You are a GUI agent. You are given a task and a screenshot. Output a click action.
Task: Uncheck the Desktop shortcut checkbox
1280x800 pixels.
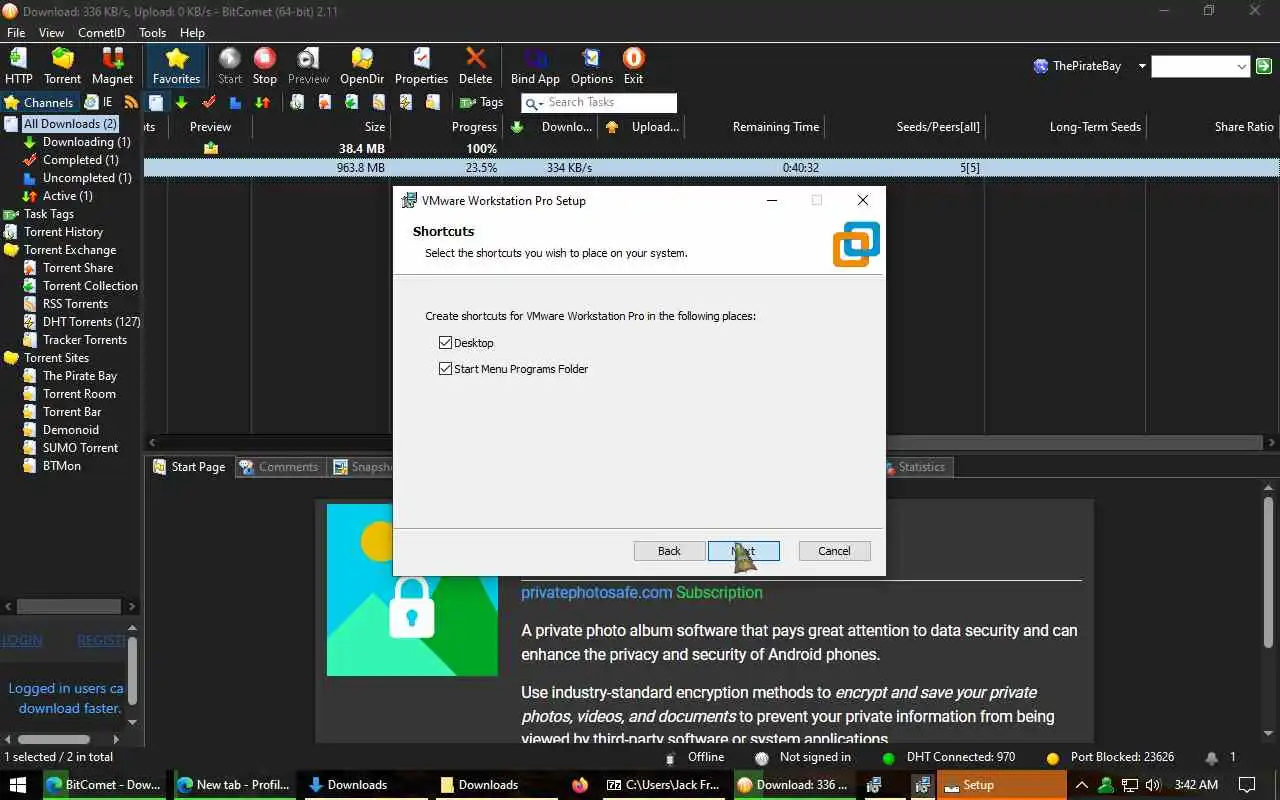point(446,343)
